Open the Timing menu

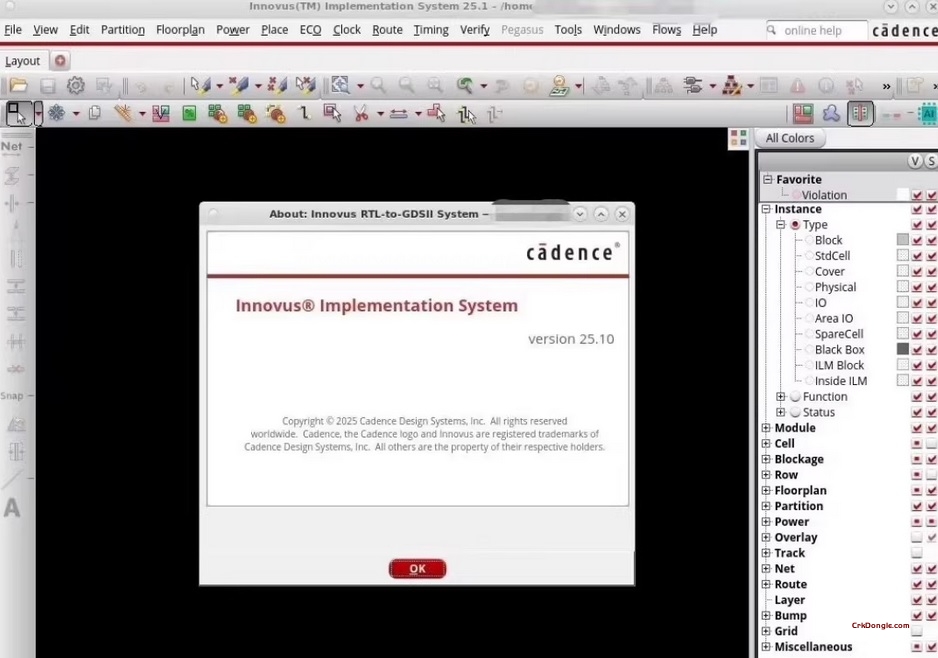pyautogui.click(x=431, y=30)
